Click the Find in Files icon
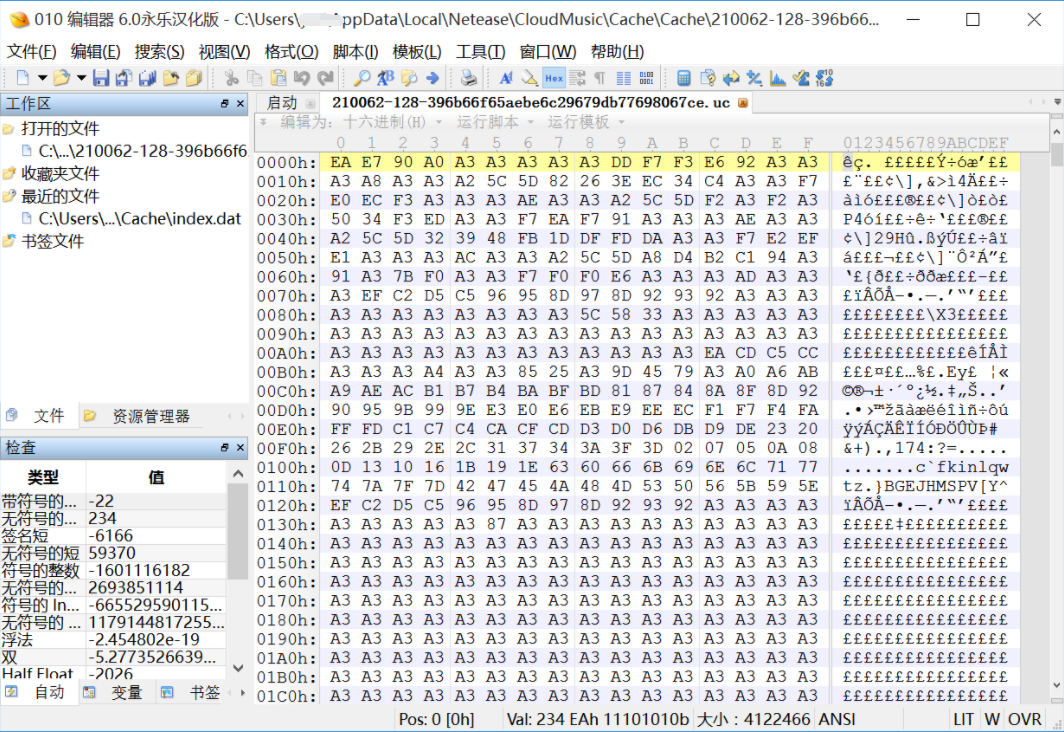The image size is (1064, 732). click(409, 78)
